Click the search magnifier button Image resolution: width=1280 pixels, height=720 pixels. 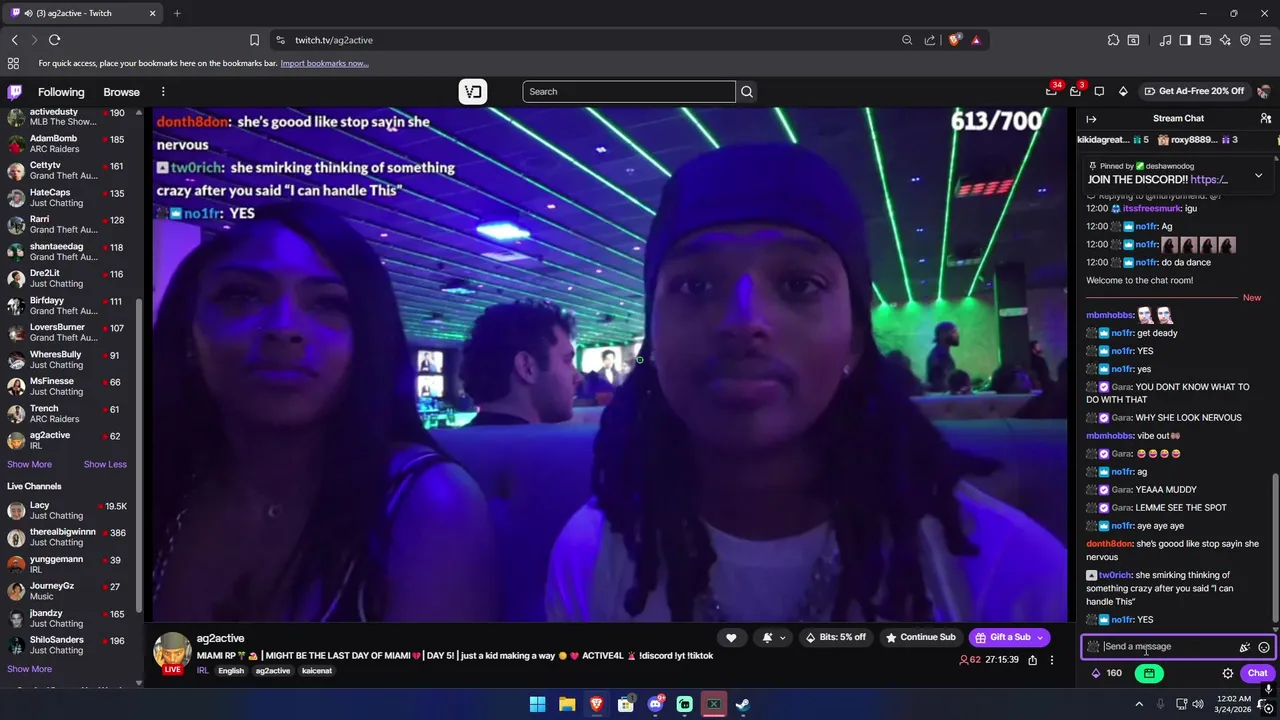tap(746, 92)
